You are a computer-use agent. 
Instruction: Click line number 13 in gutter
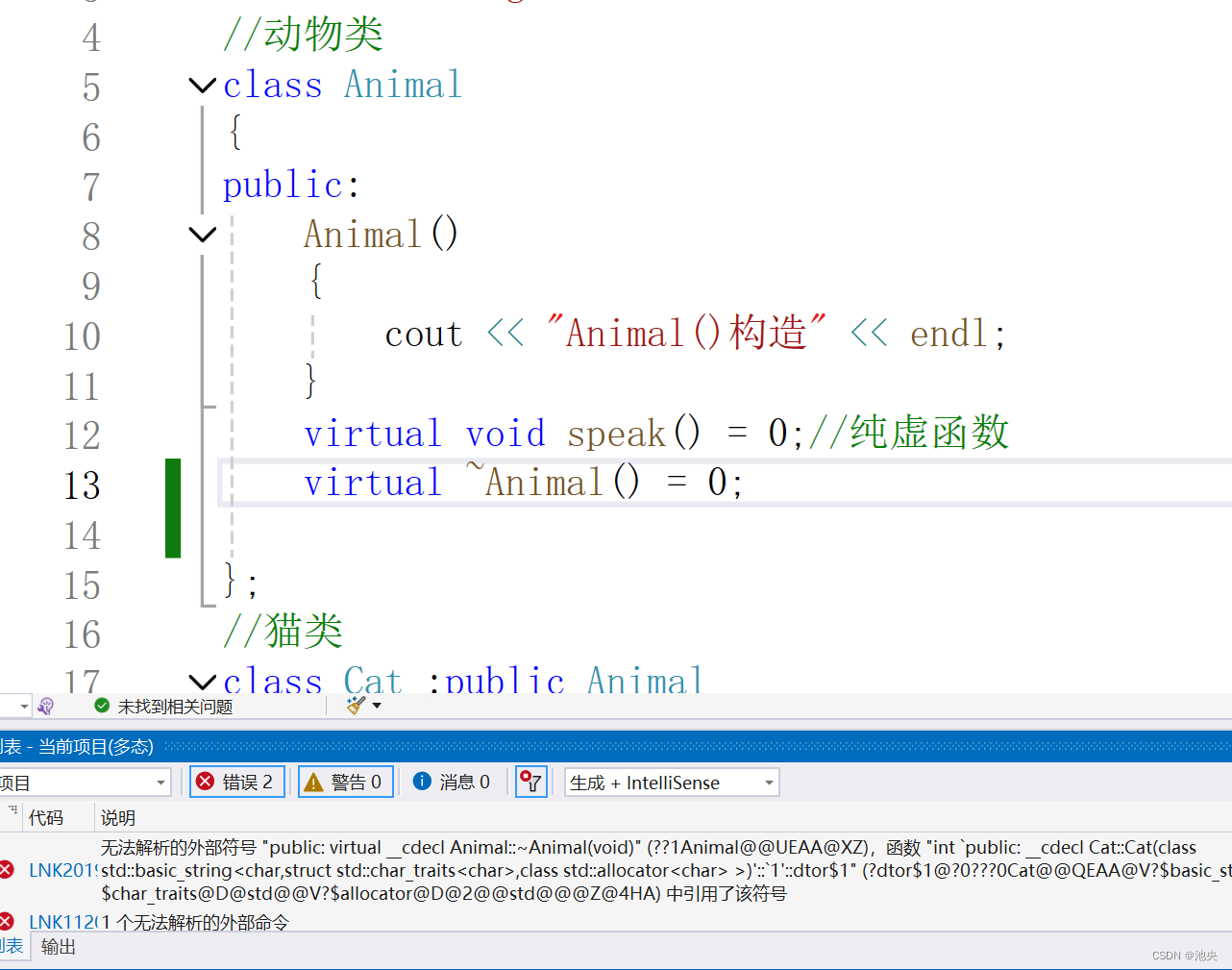click(x=83, y=485)
